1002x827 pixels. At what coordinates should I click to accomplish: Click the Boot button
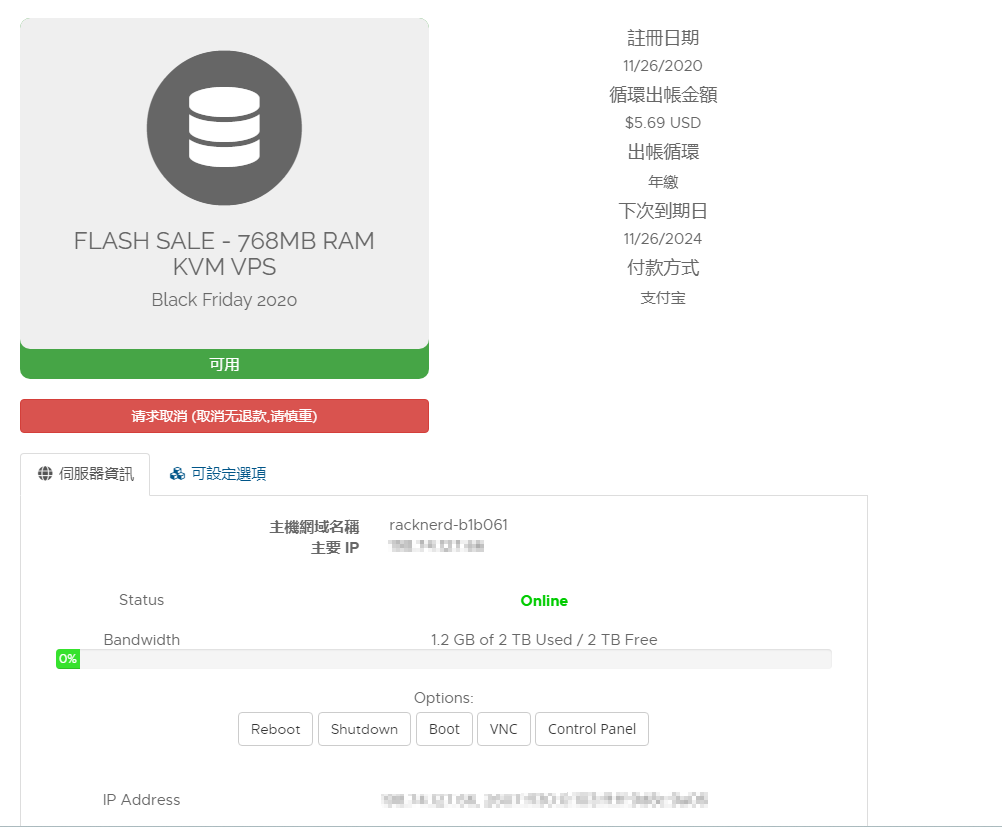click(444, 729)
